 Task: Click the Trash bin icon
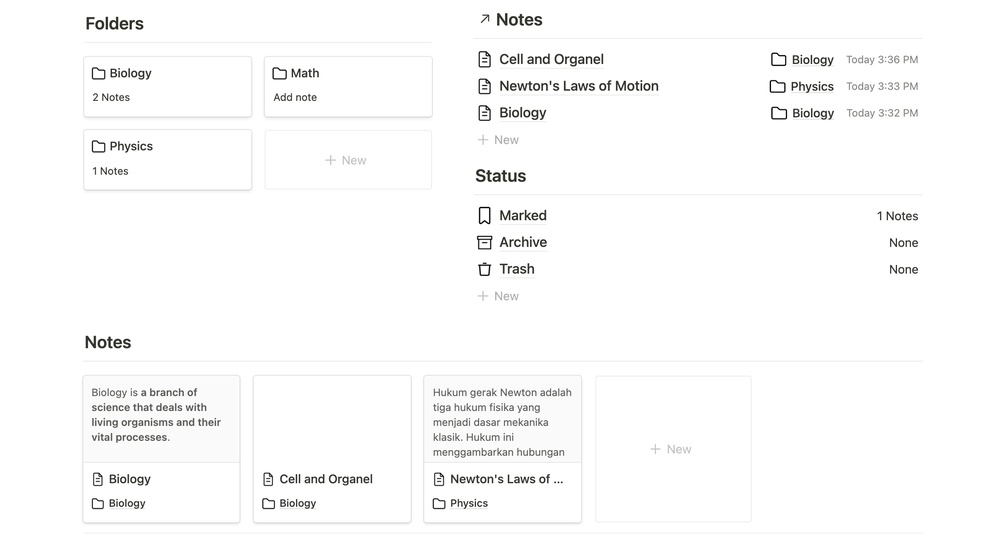pos(485,270)
